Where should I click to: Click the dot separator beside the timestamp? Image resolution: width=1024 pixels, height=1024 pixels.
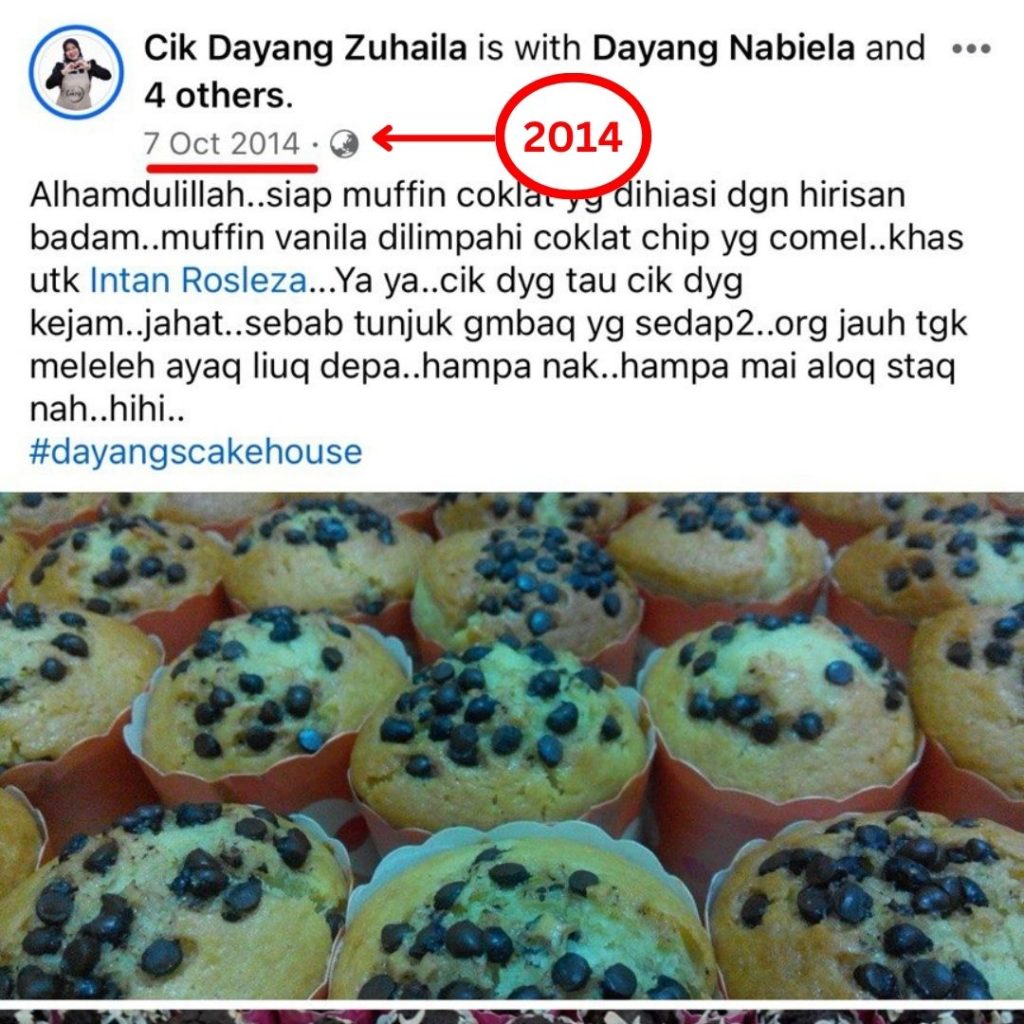[315, 144]
